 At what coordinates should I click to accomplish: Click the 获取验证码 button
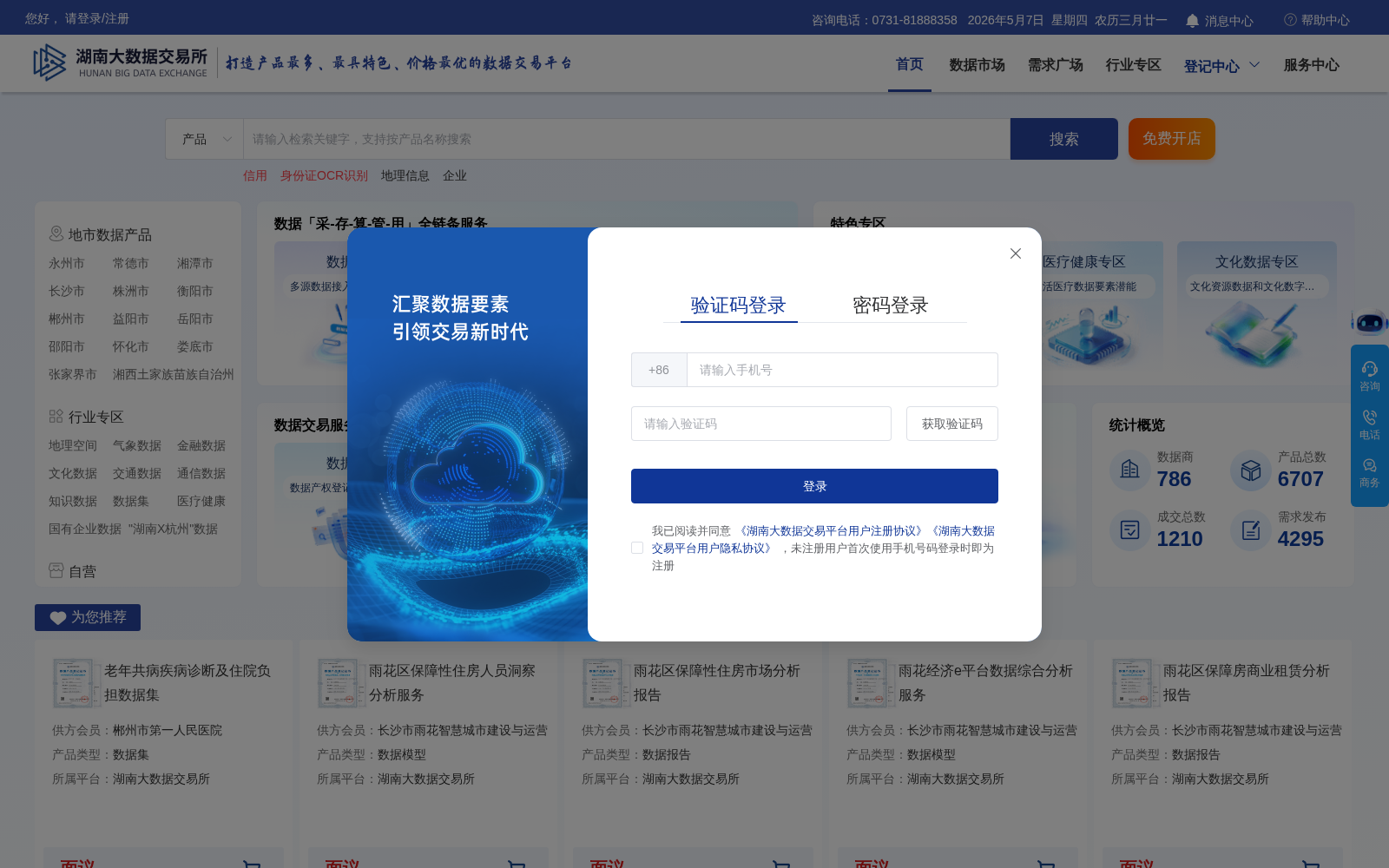click(x=952, y=424)
